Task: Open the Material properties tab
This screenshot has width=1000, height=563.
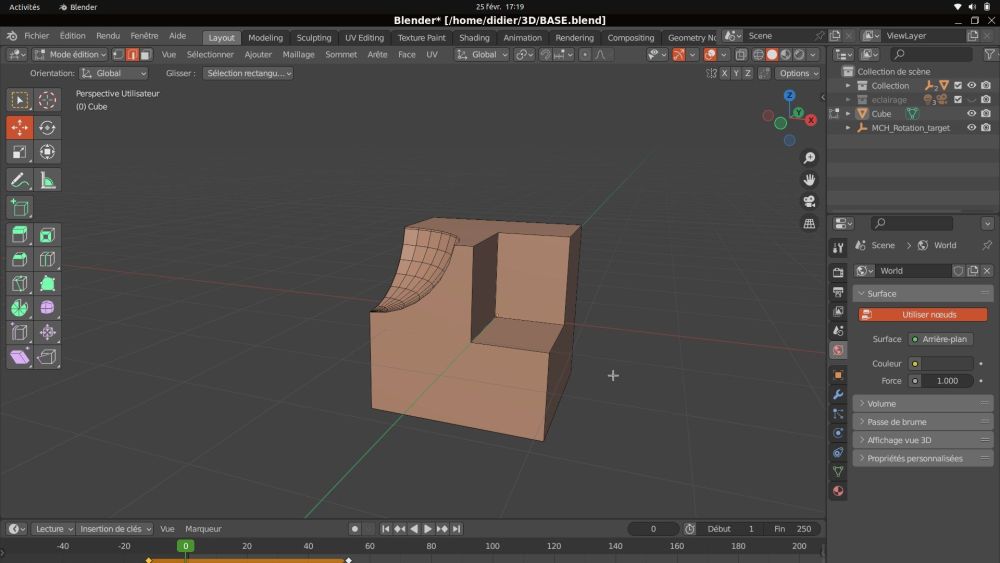Action: 838,490
